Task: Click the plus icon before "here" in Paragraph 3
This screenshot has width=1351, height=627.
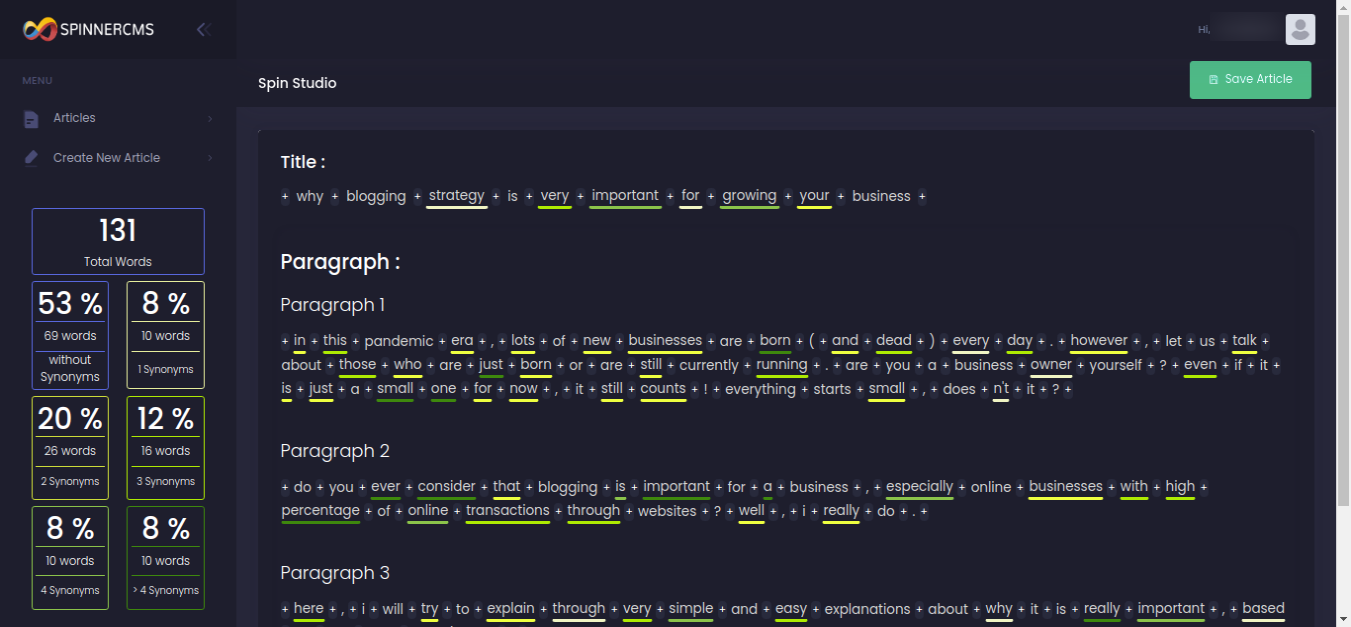Action: (x=284, y=608)
